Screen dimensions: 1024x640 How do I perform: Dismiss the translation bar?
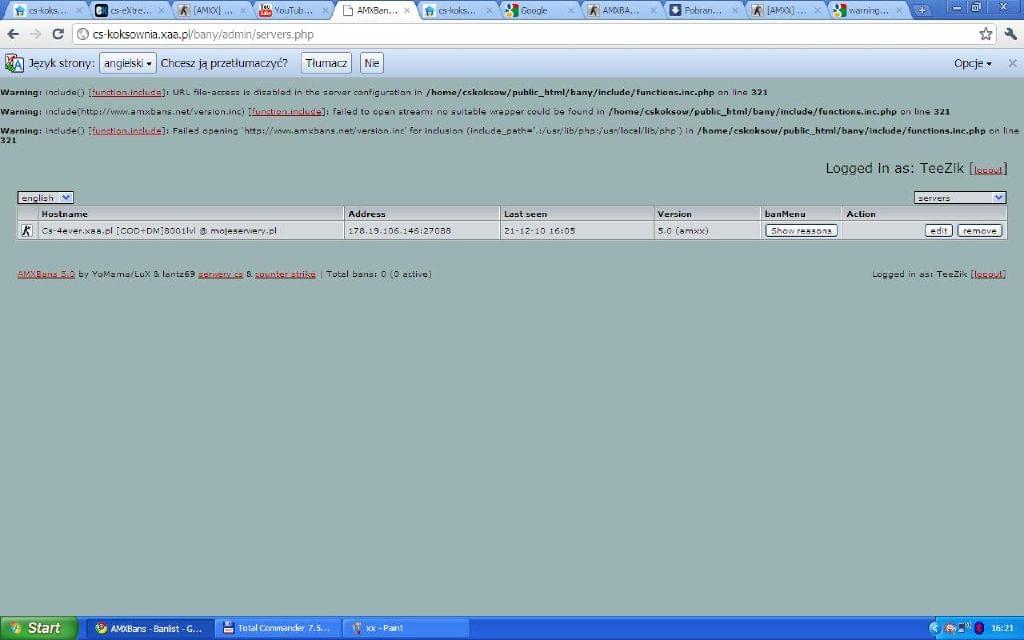(x=1012, y=63)
